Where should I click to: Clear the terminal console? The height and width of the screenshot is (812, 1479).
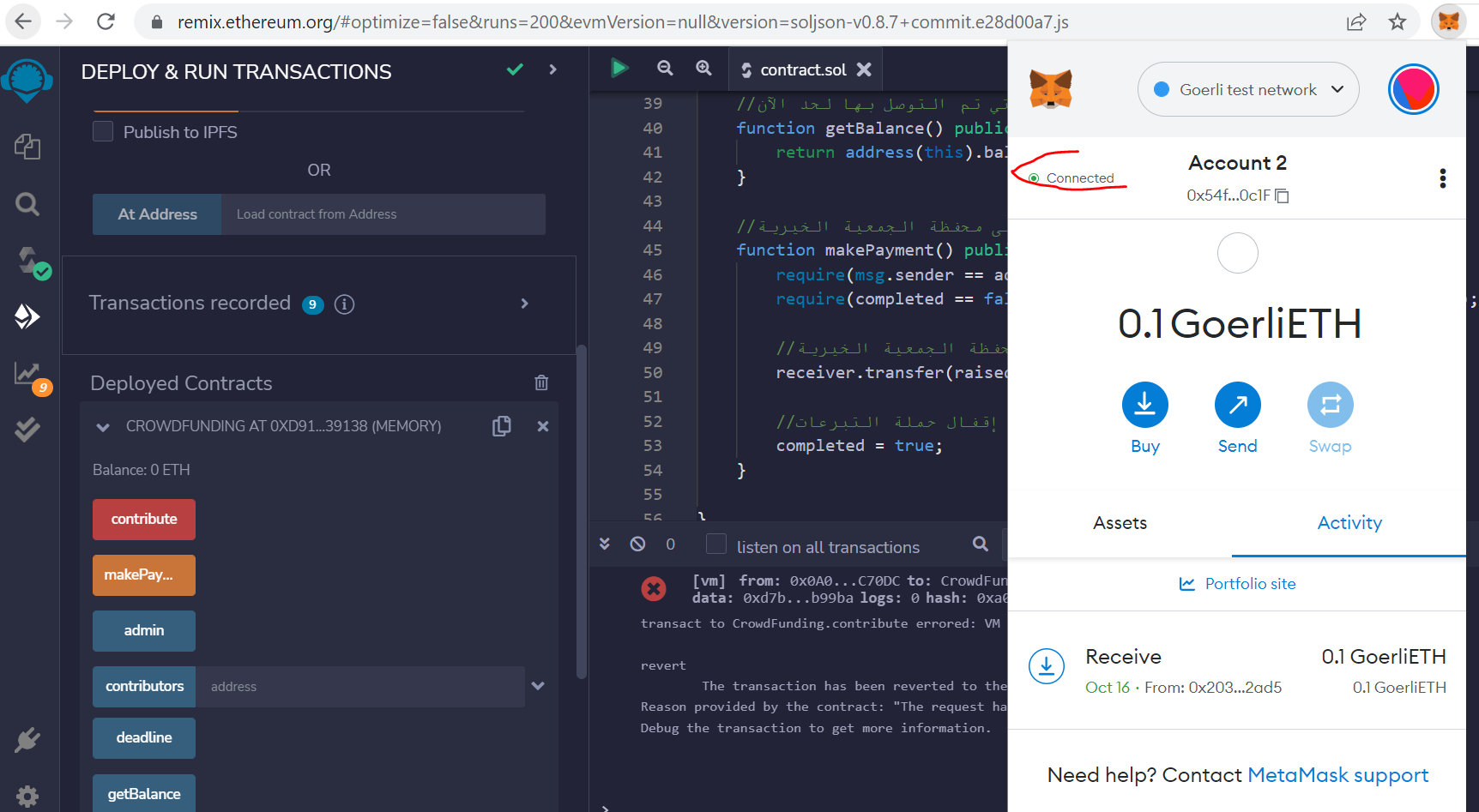pyautogui.click(x=637, y=544)
